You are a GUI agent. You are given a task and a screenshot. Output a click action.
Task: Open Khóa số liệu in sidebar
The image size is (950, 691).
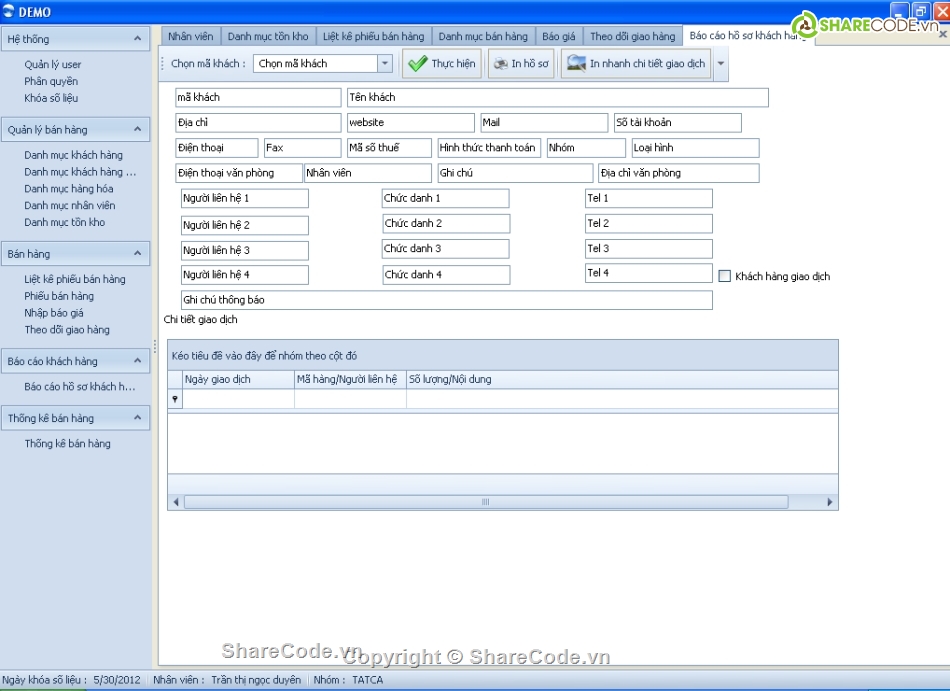click(51, 98)
